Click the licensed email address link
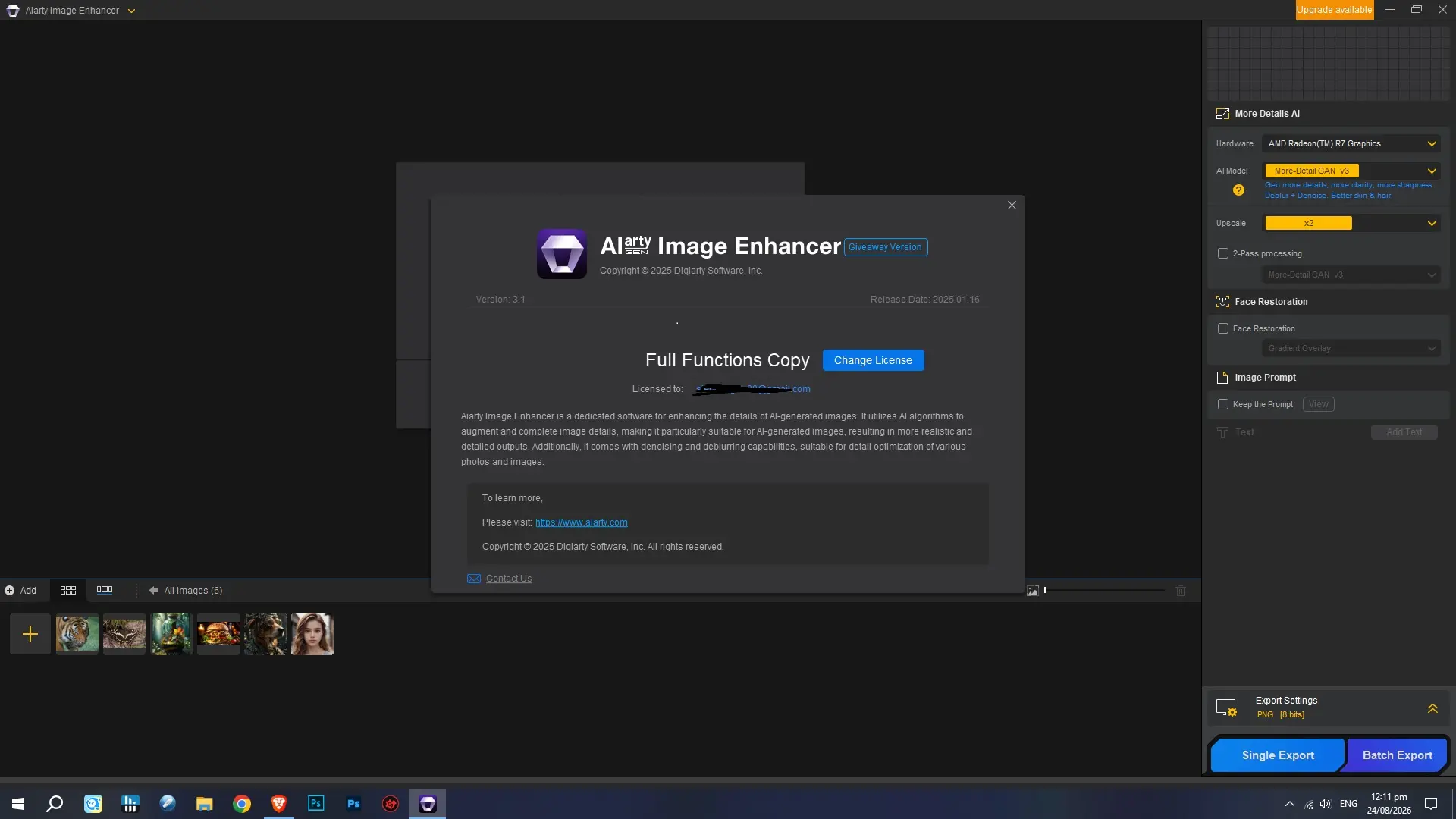 click(752, 389)
